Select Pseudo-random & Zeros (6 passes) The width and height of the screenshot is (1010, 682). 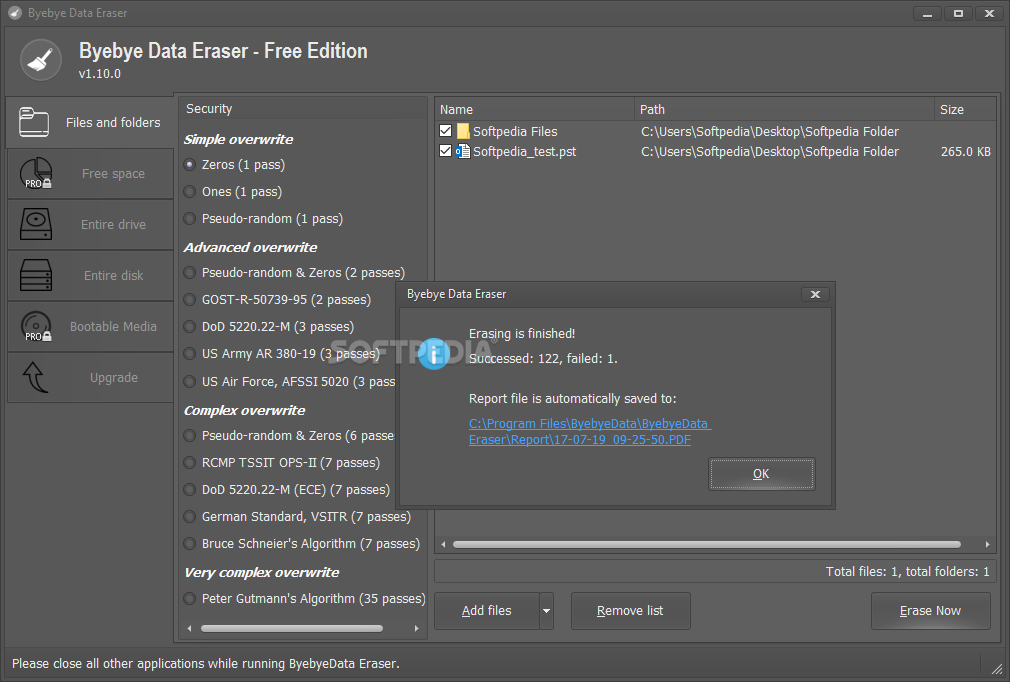pyautogui.click(x=189, y=436)
